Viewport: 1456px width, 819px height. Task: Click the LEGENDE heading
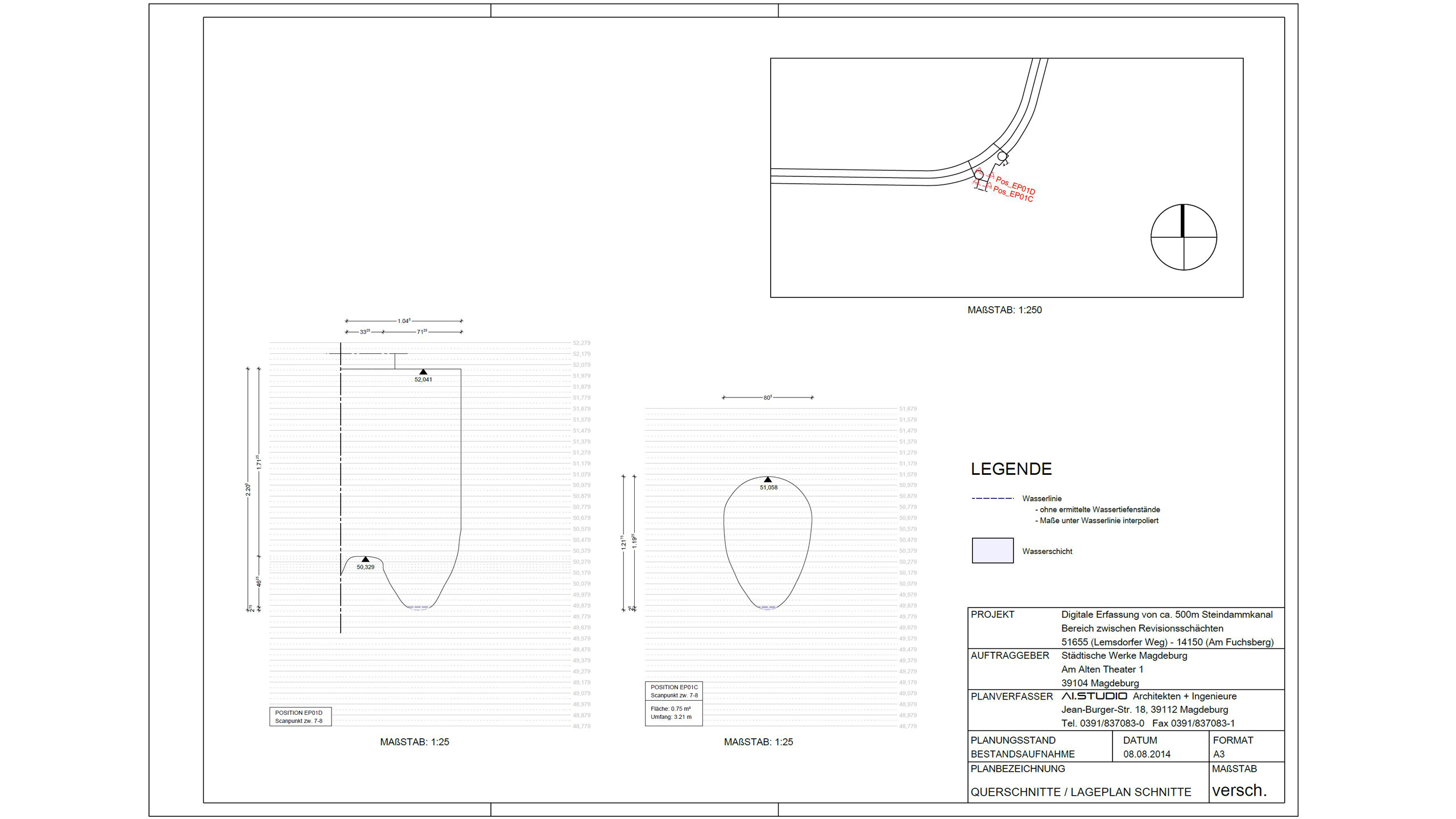(1011, 469)
